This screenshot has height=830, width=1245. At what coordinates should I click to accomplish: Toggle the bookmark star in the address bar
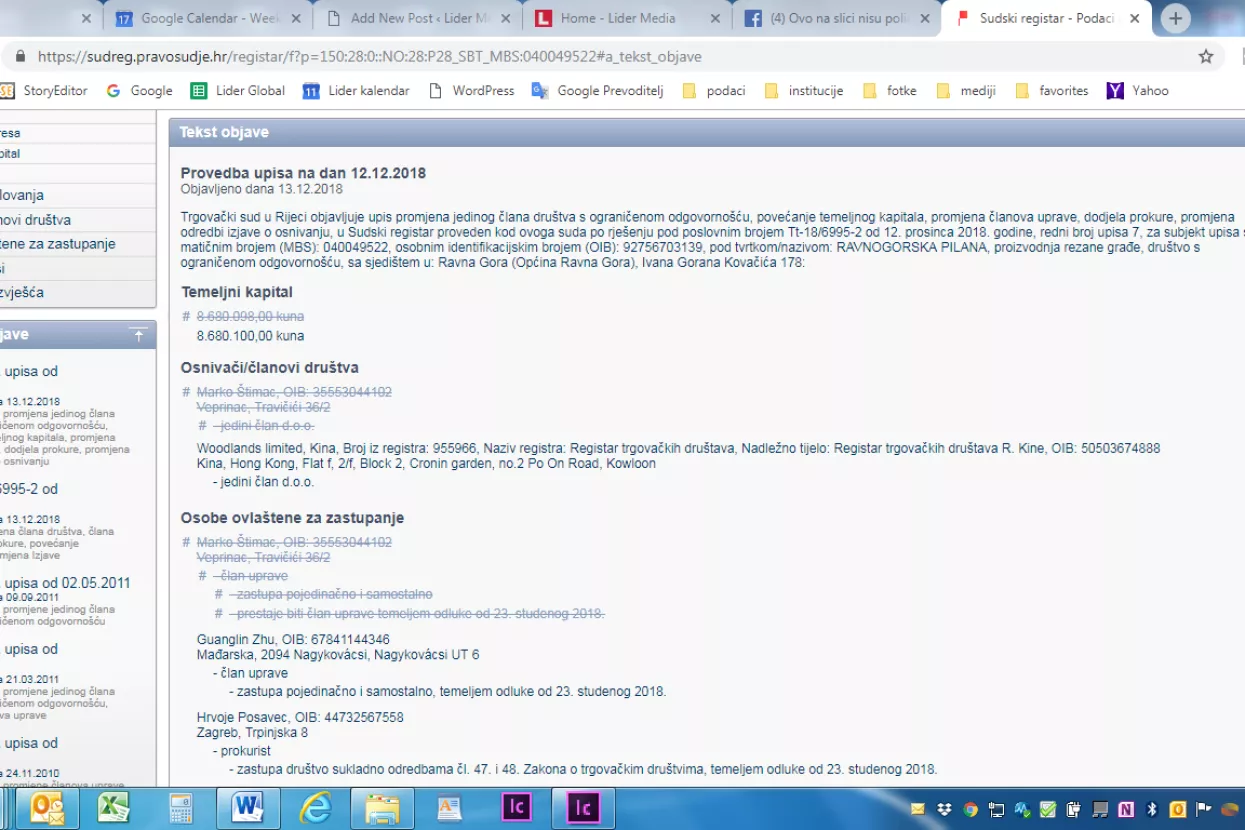(x=1205, y=57)
